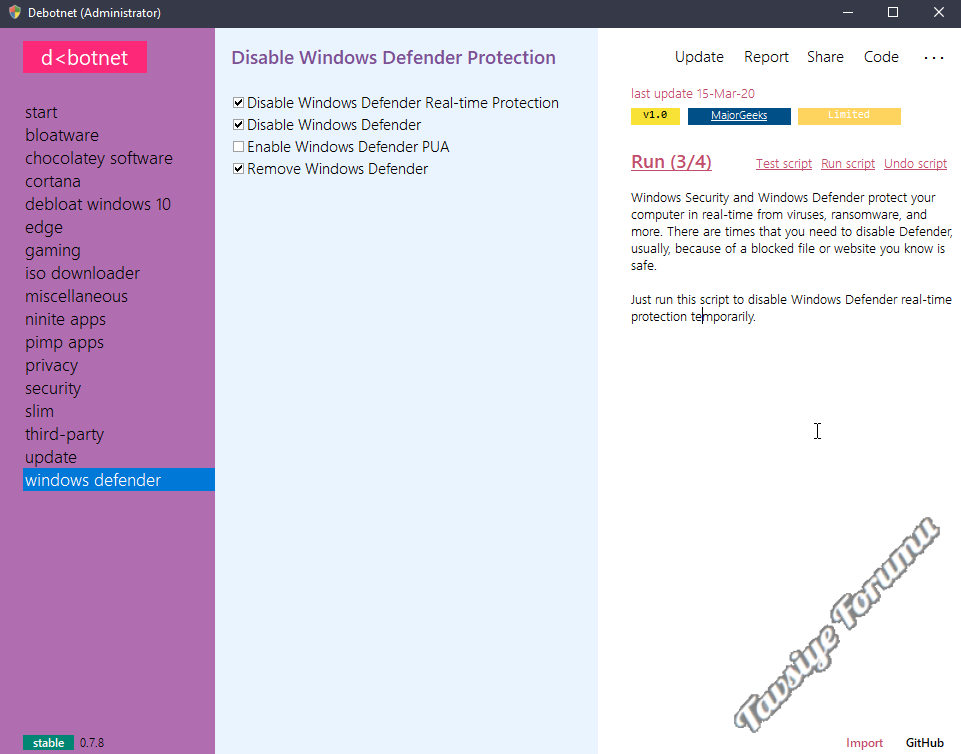
Task: Click the d<botnet pink logo
Action: pyautogui.click(x=85, y=57)
